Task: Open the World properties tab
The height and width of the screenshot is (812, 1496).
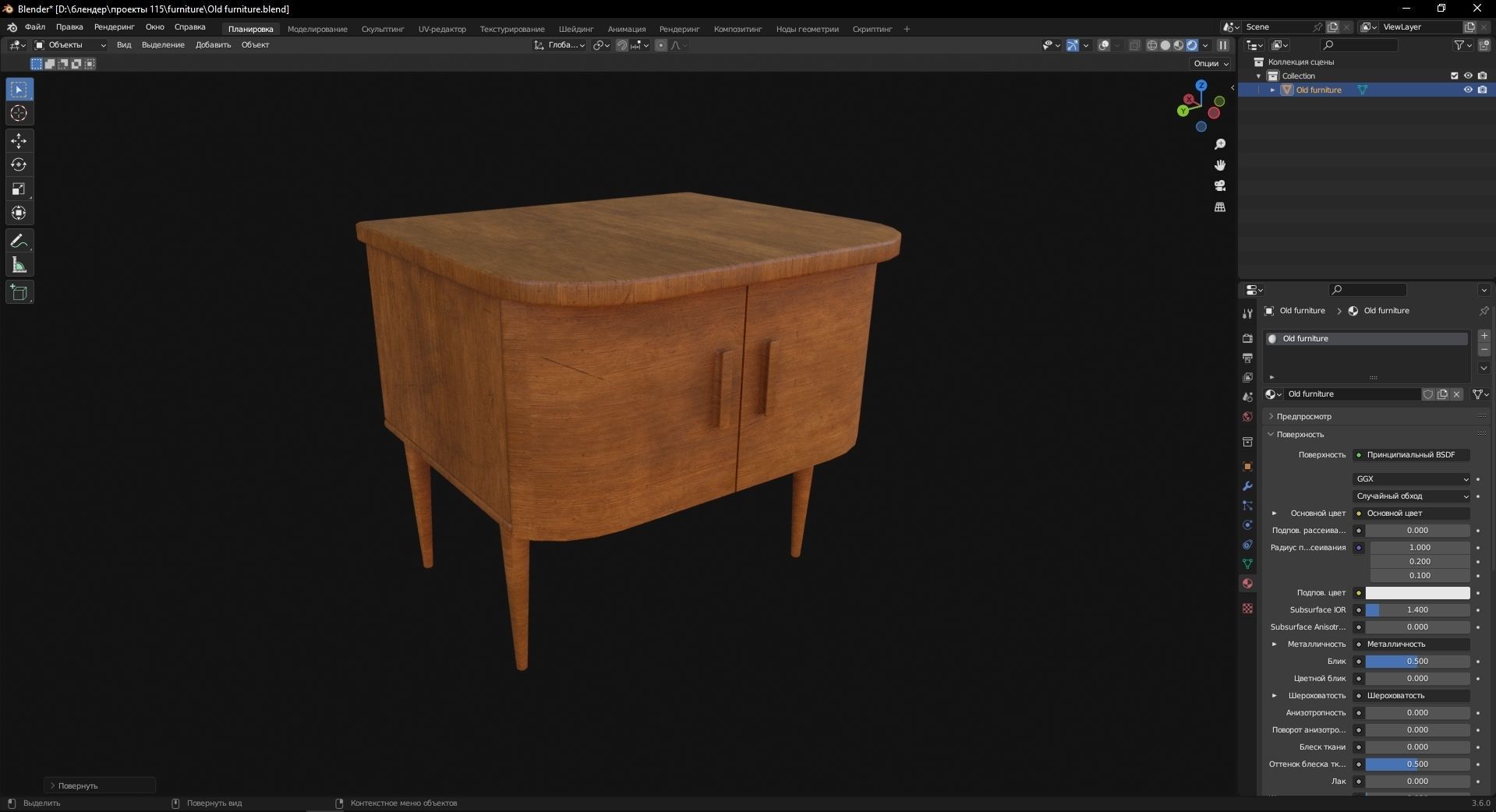Action: 1247,417
